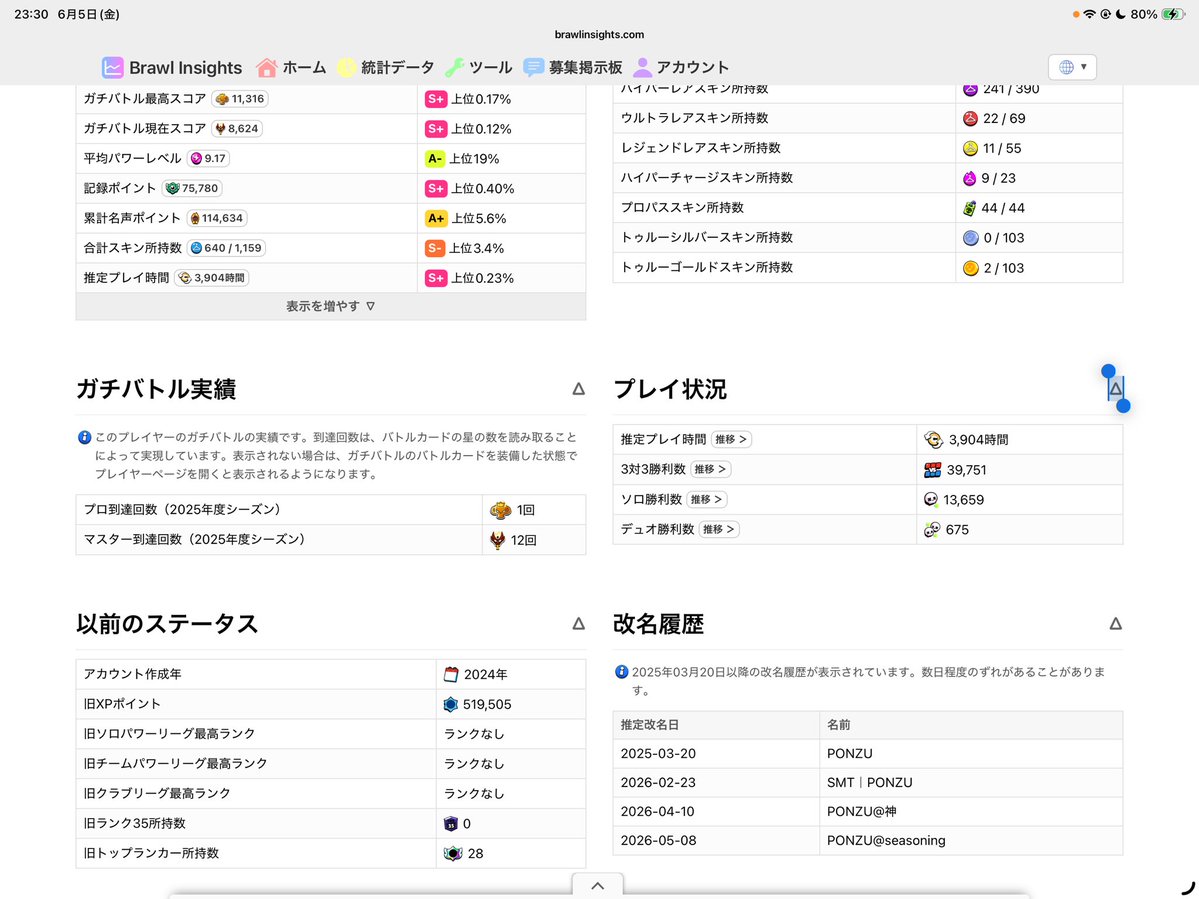Select the ウルトラレアスキン所持数 row label
The width and height of the screenshot is (1199, 899).
tap(694, 118)
